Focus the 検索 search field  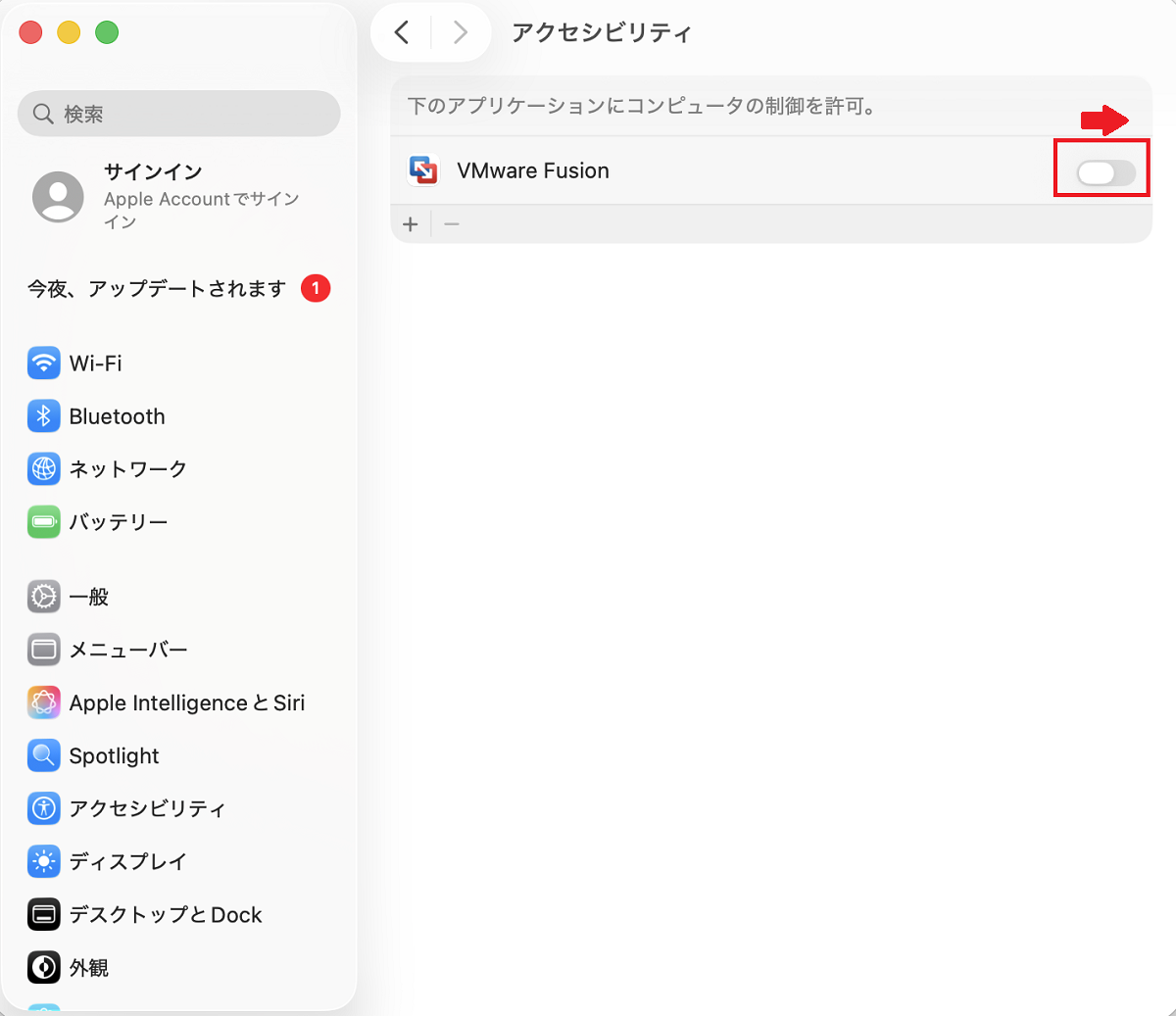click(179, 114)
